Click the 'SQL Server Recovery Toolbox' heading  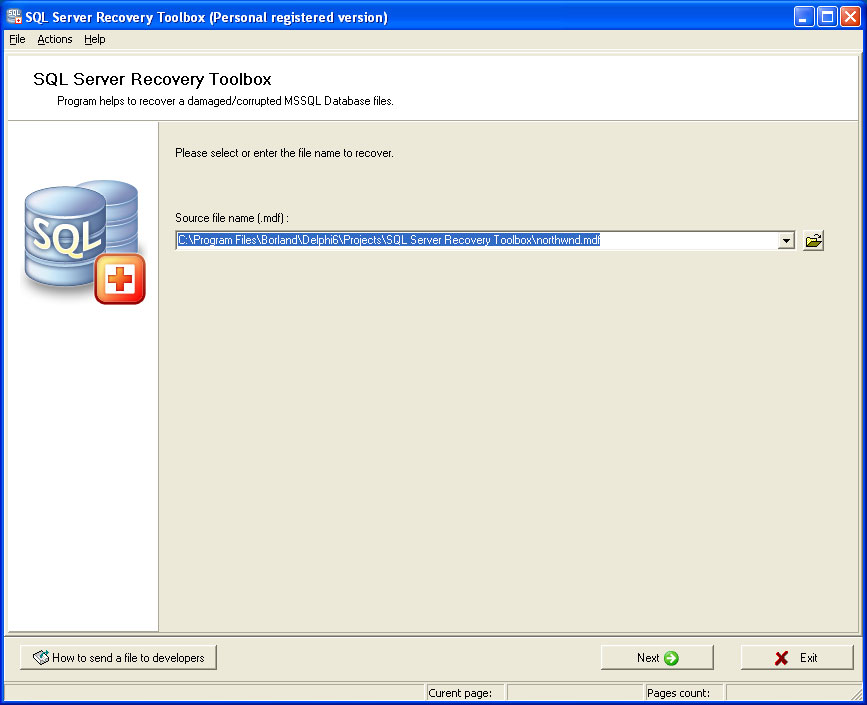pos(152,79)
